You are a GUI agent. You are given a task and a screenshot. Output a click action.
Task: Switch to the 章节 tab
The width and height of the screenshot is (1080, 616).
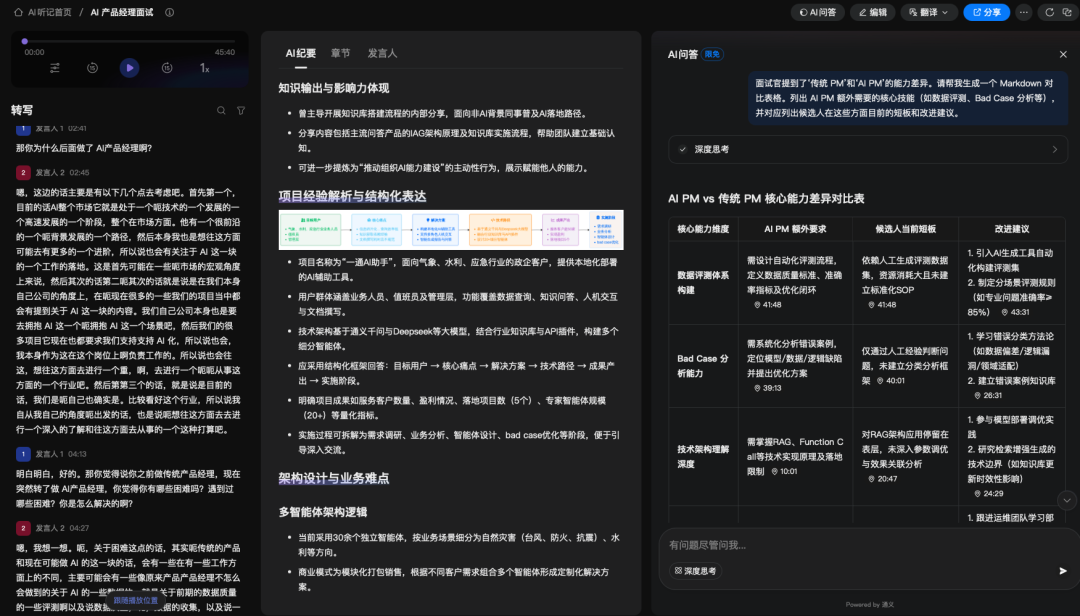point(340,53)
